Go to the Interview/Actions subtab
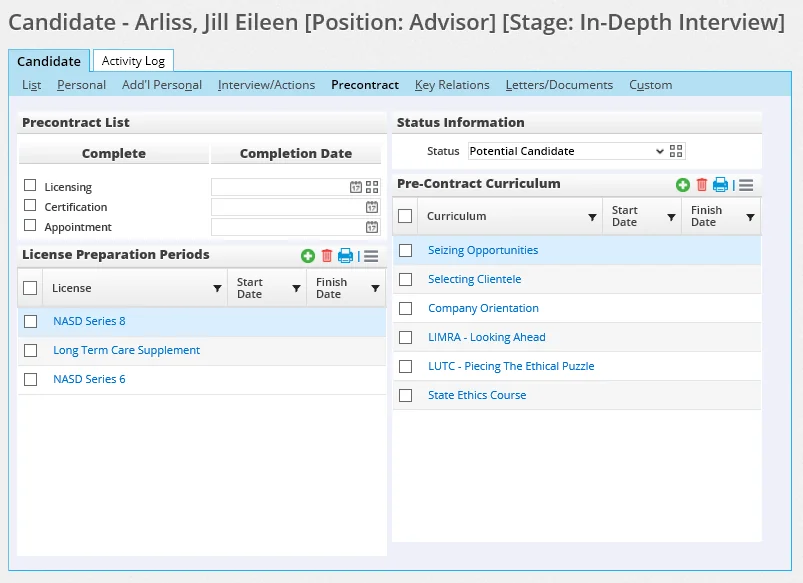 [x=266, y=85]
